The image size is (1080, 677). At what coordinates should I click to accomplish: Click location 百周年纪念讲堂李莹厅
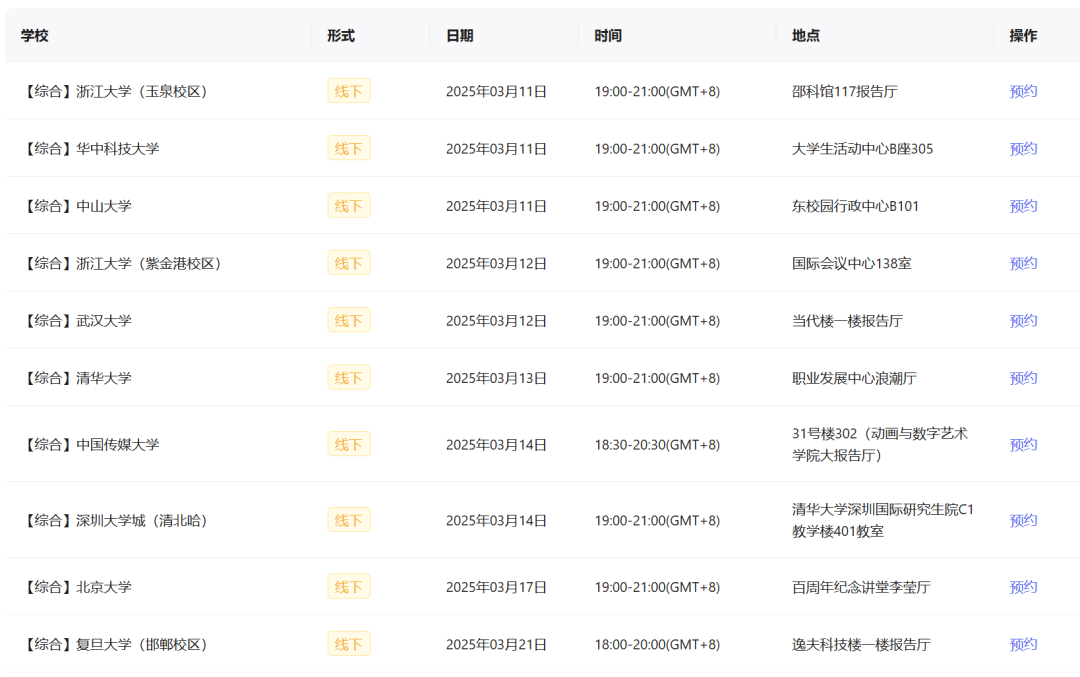tap(861, 587)
